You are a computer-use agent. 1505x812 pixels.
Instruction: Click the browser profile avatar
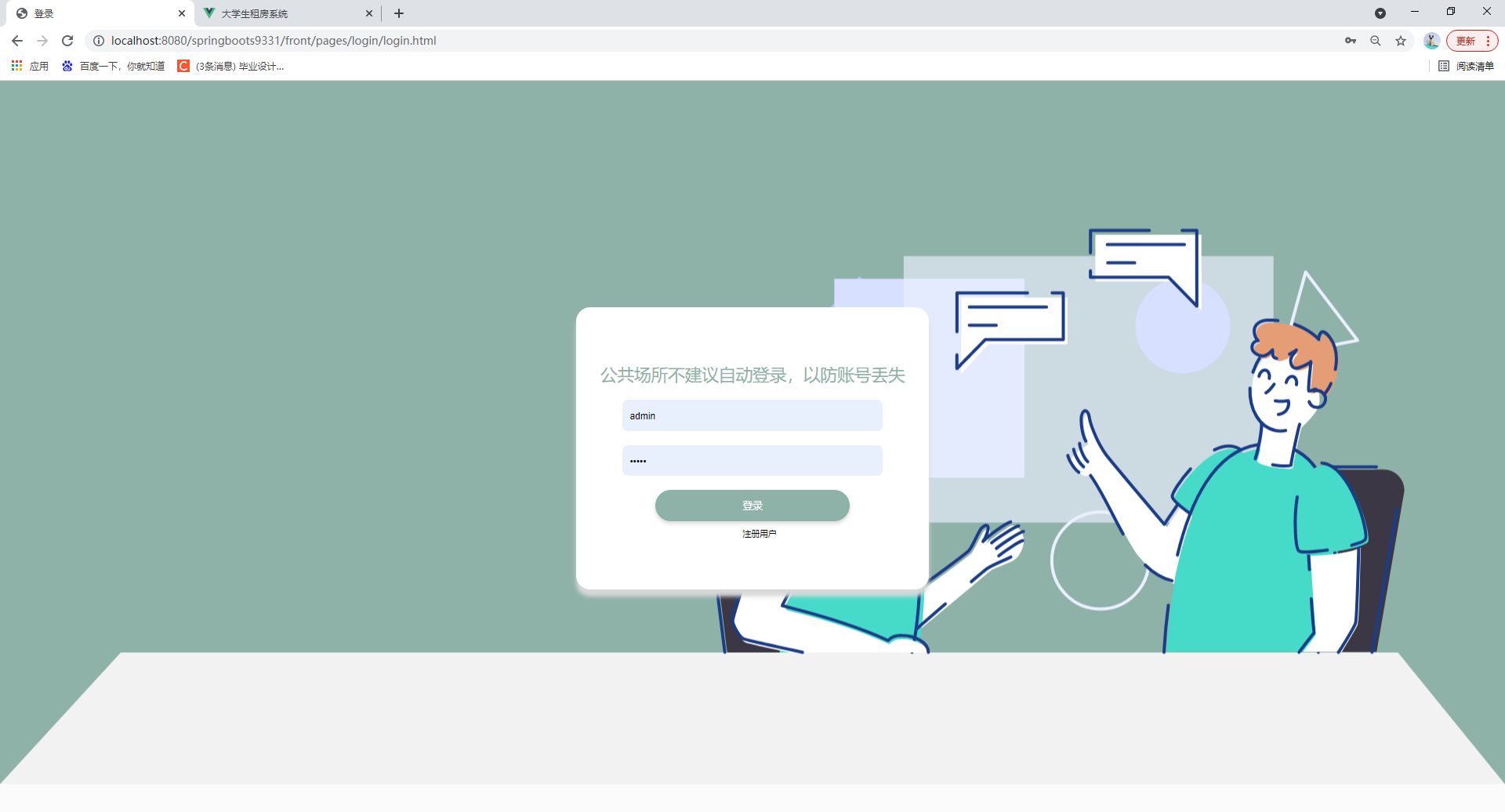pos(1431,41)
